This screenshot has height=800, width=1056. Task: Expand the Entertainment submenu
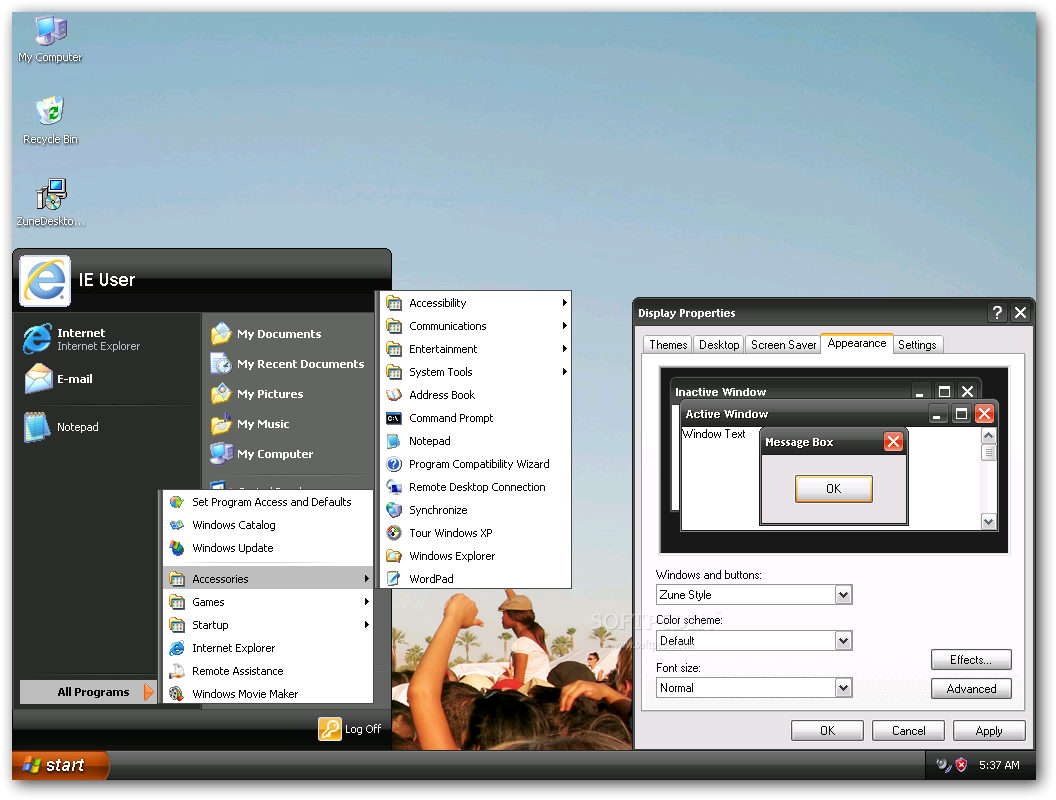click(475, 349)
